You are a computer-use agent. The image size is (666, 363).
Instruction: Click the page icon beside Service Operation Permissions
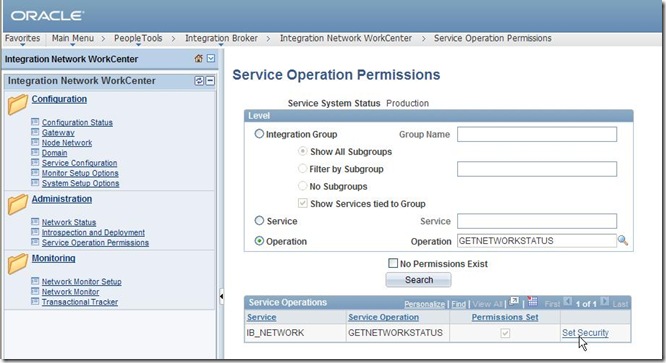point(35,242)
